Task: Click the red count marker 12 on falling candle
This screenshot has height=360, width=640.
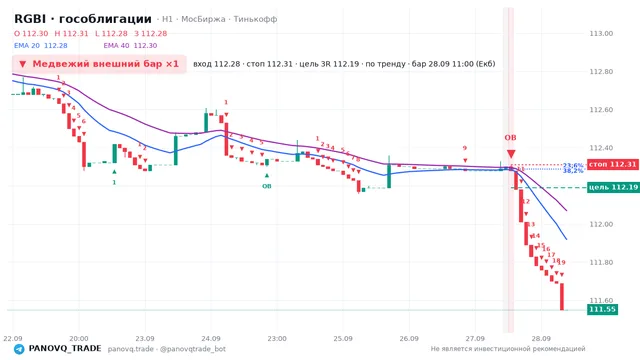Action: click(526, 201)
